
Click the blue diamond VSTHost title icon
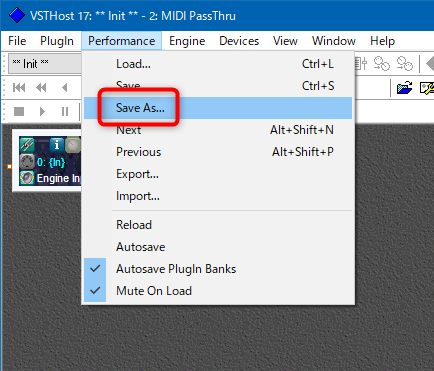click(17, 15)
